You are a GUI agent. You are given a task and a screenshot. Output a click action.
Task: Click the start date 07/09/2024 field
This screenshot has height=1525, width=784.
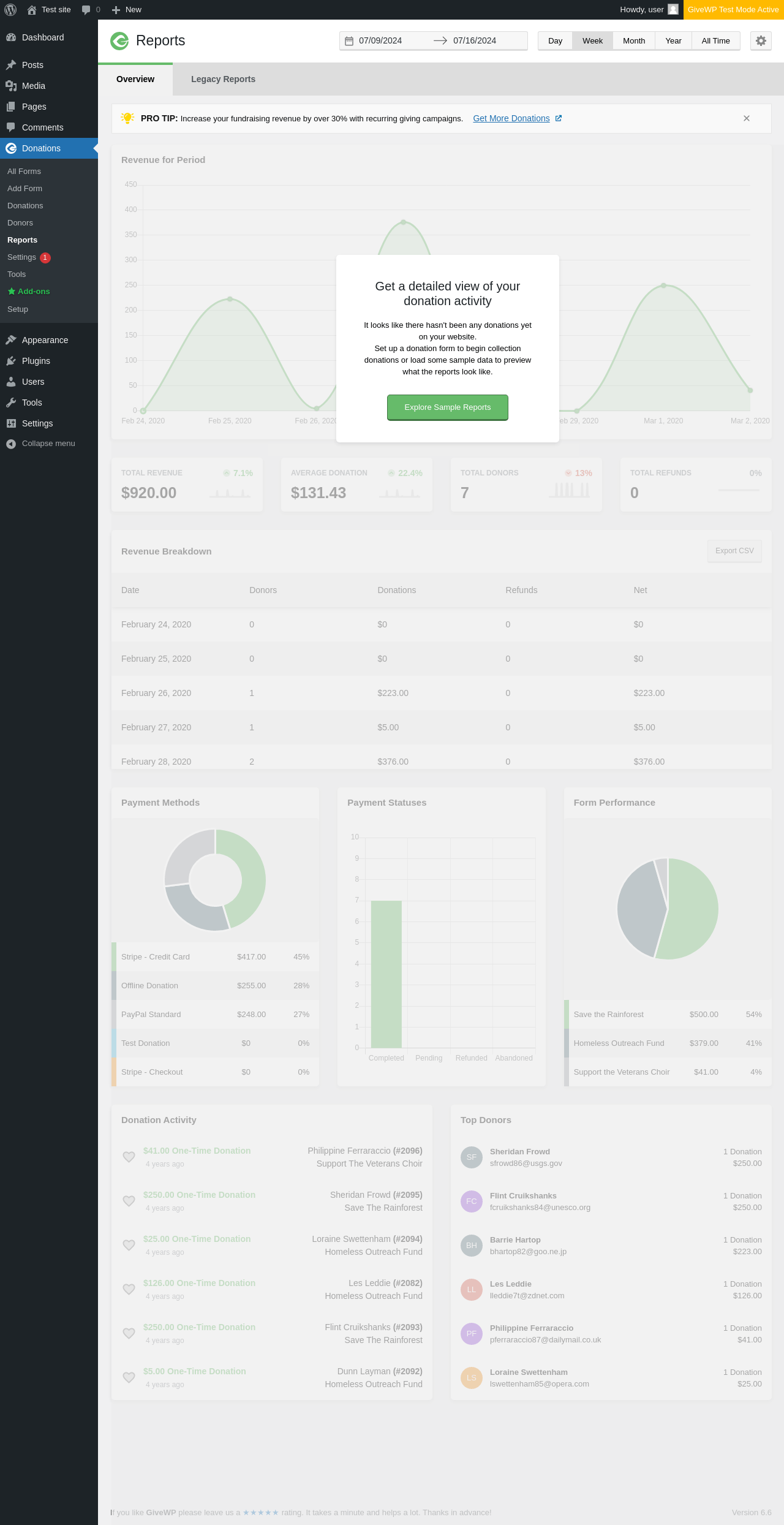coord(391,41)
